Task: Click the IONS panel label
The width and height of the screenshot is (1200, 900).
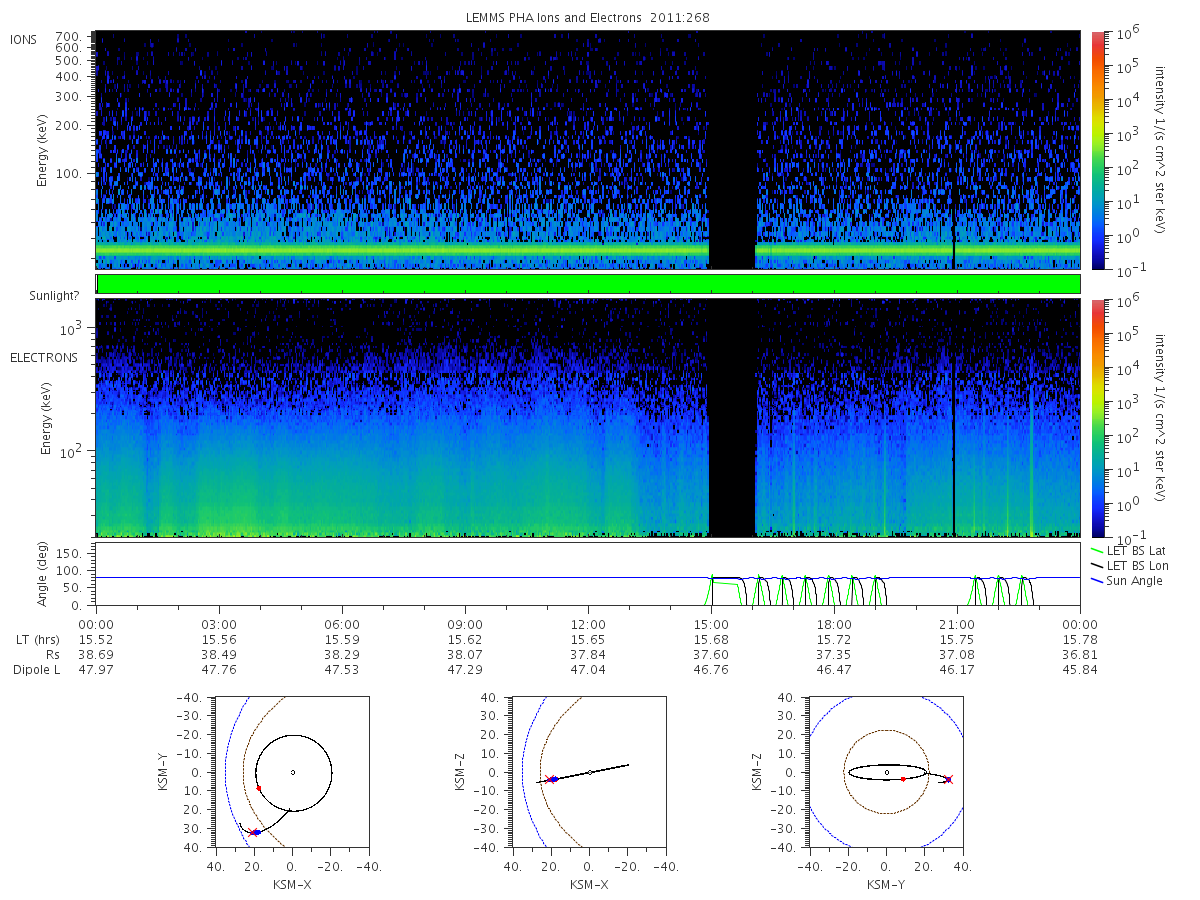Action: click(x=26, y=39)
